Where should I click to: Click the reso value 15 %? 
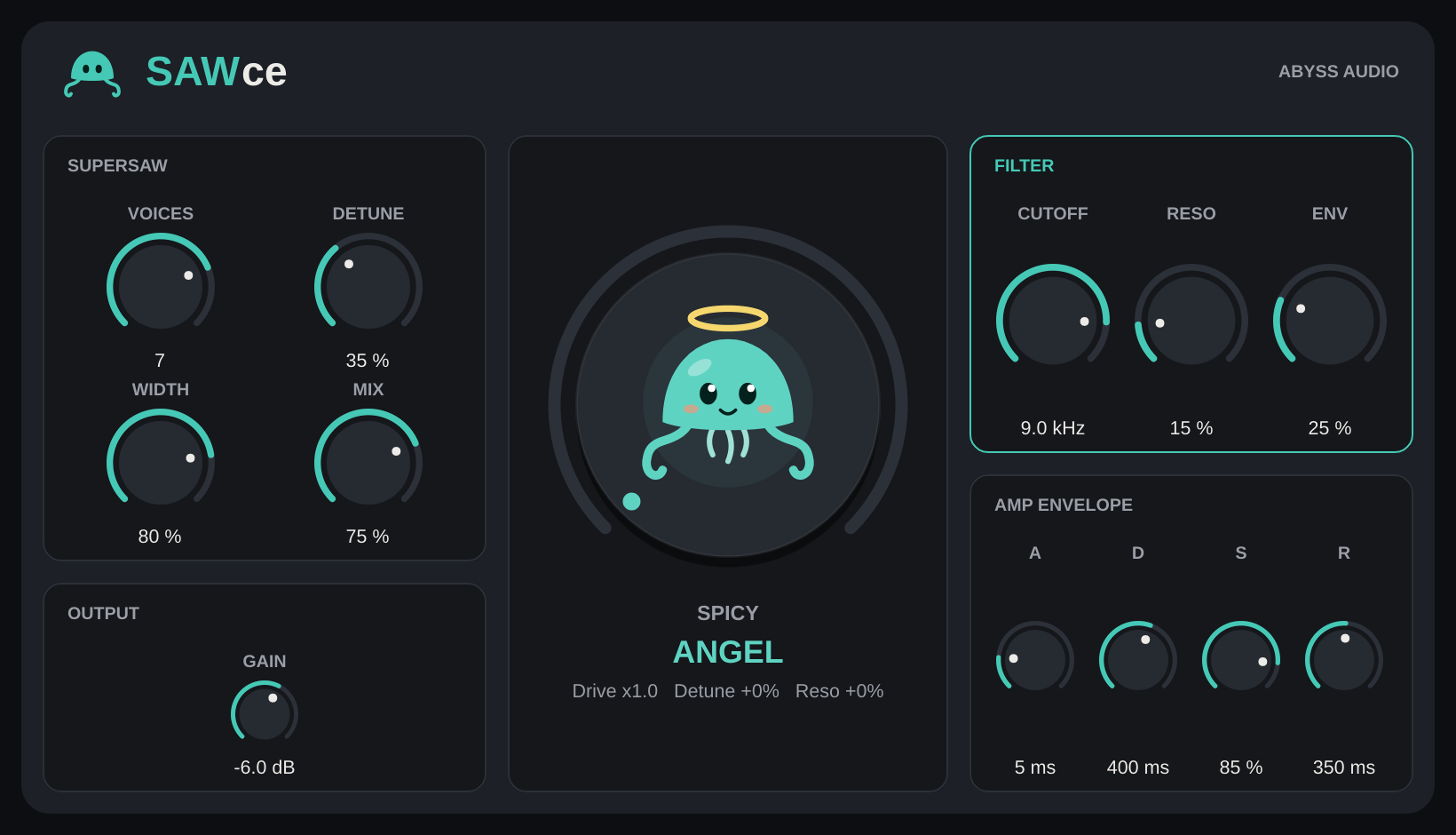coord(1191,428)
